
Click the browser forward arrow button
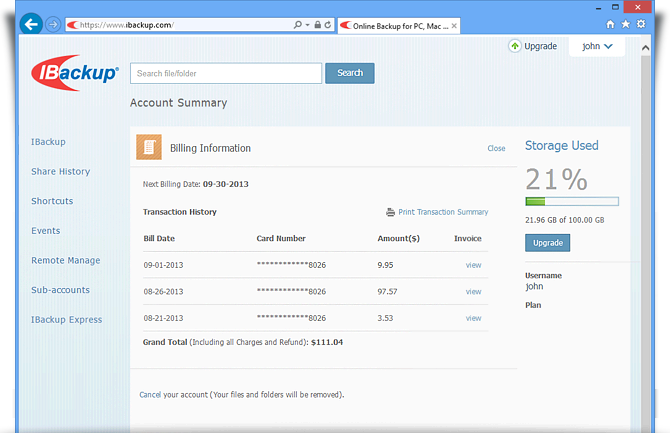53,24
